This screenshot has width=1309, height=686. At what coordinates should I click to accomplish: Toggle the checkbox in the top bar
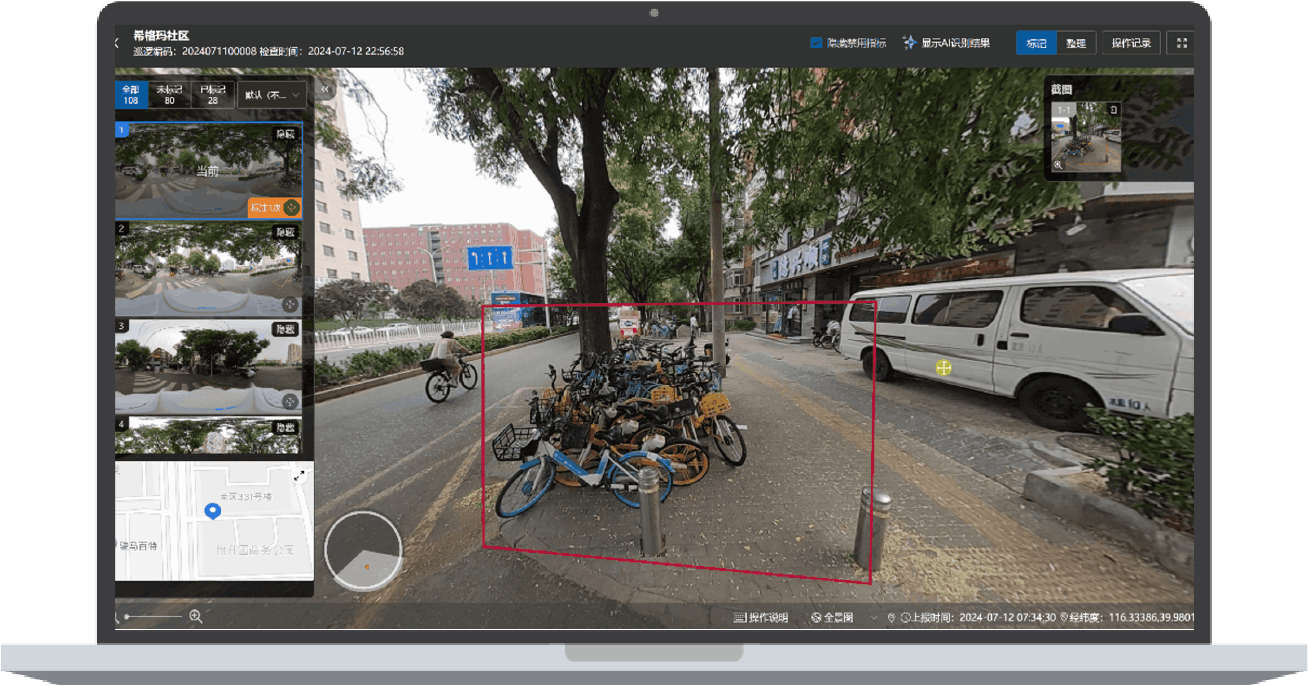pos(816,43)
